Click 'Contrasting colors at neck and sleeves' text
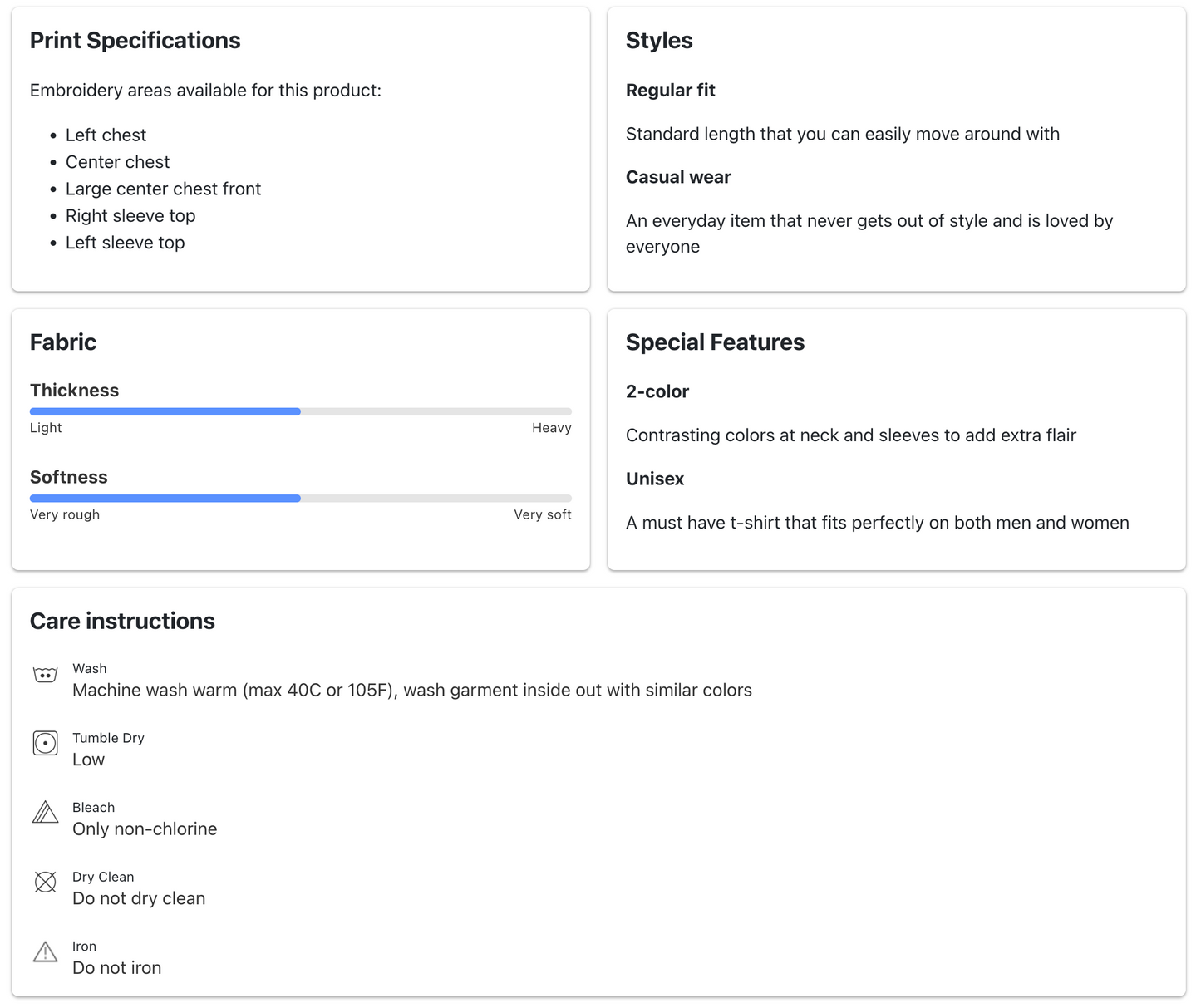The height and width of the screenshot is (1008, 1201). pos(851,435)
